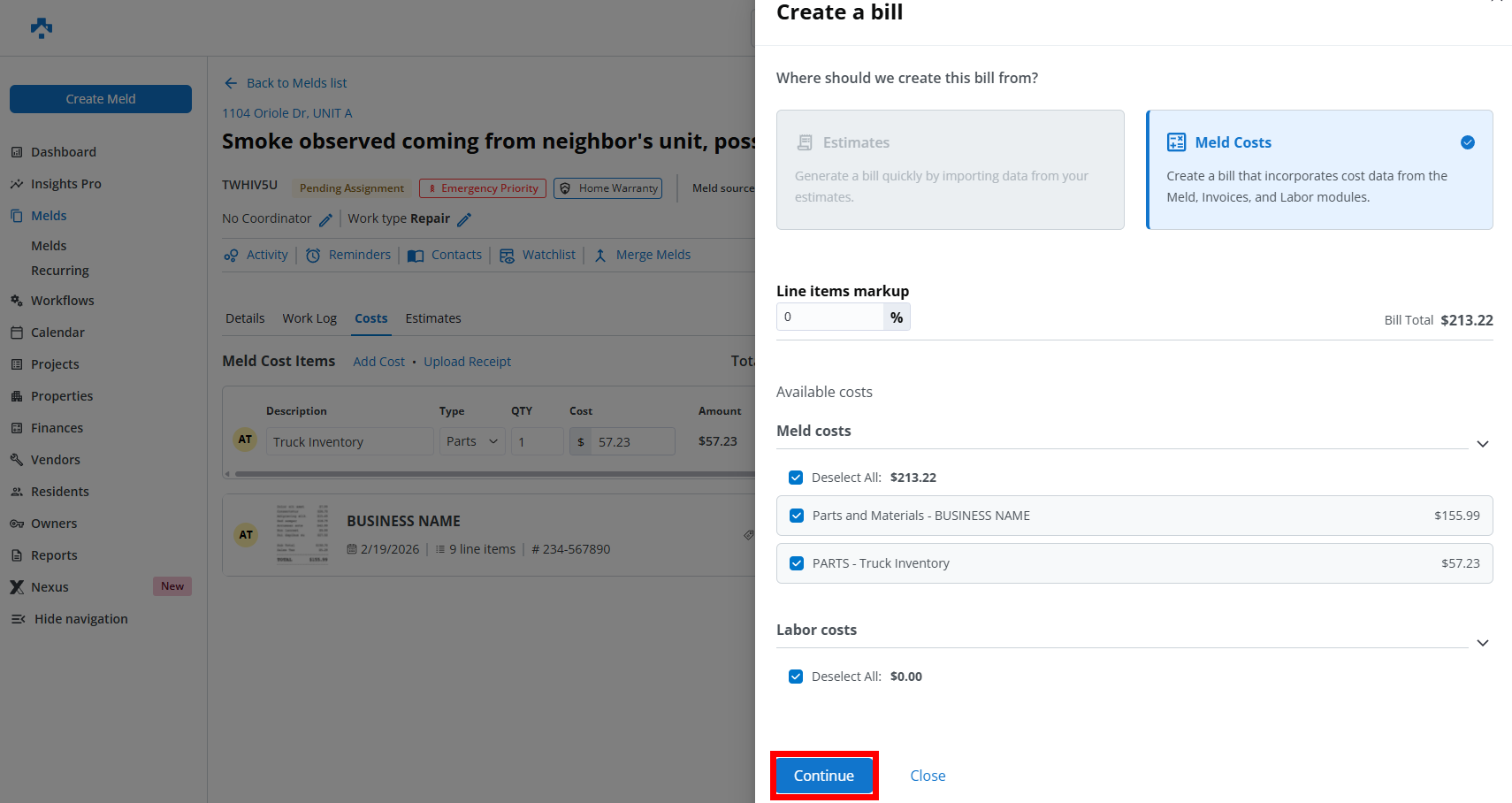Viewport: 1512px width, 803px height.
Task: Collapse the Meld costs section chevron
Action: [x=1483, y=444]
